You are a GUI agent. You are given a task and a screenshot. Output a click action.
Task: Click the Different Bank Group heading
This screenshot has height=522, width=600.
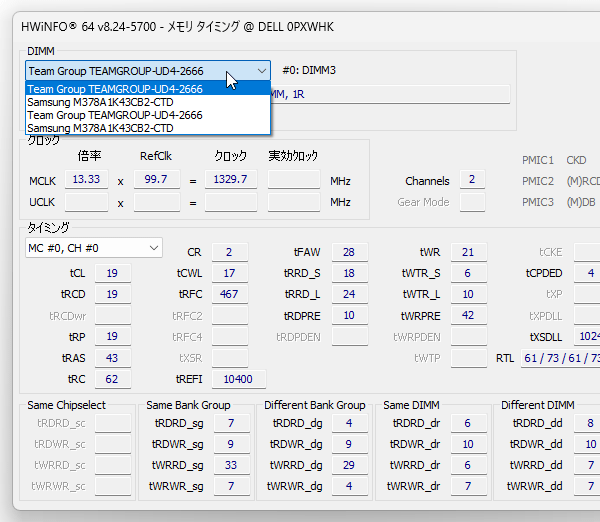pos(315,405)
